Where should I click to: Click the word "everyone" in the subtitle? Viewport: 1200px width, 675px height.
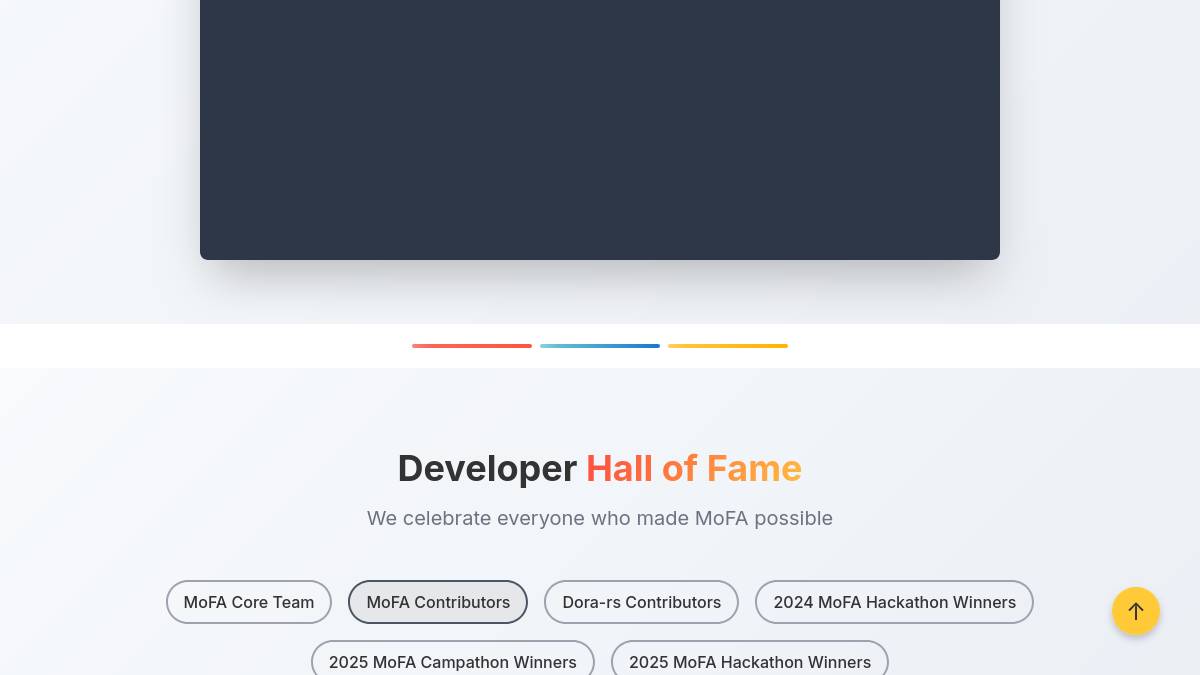[540, 518]
